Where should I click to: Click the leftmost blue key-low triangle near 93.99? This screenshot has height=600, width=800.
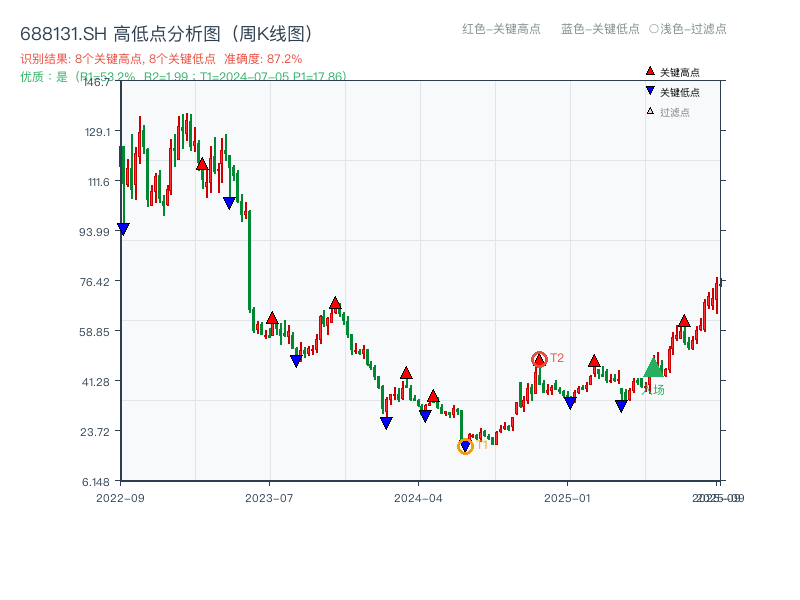pos(123,228)
